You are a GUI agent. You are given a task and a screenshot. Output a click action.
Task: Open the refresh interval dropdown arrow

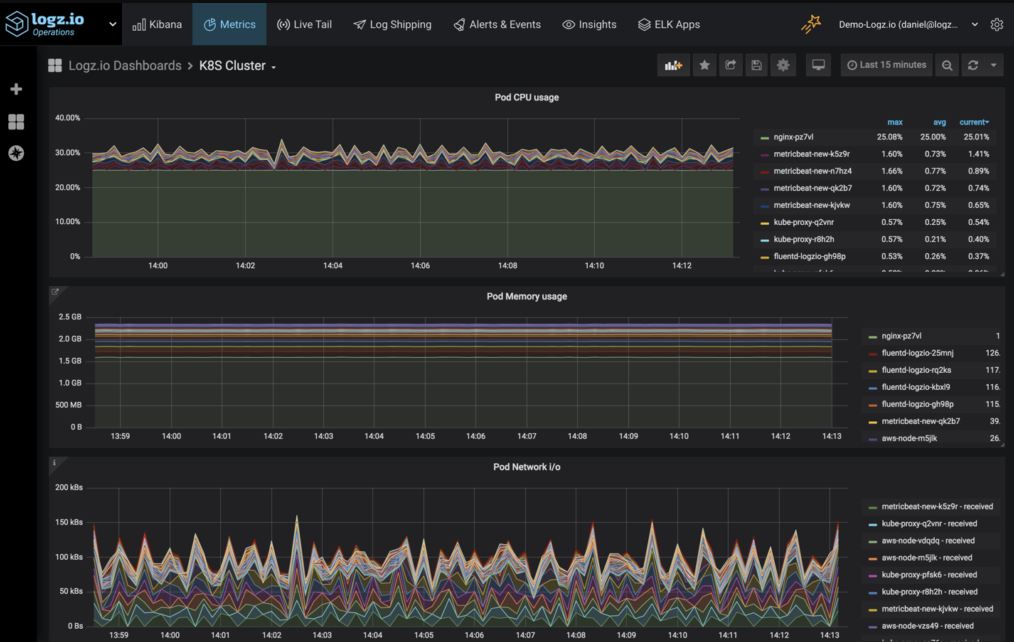pos(993,65)
